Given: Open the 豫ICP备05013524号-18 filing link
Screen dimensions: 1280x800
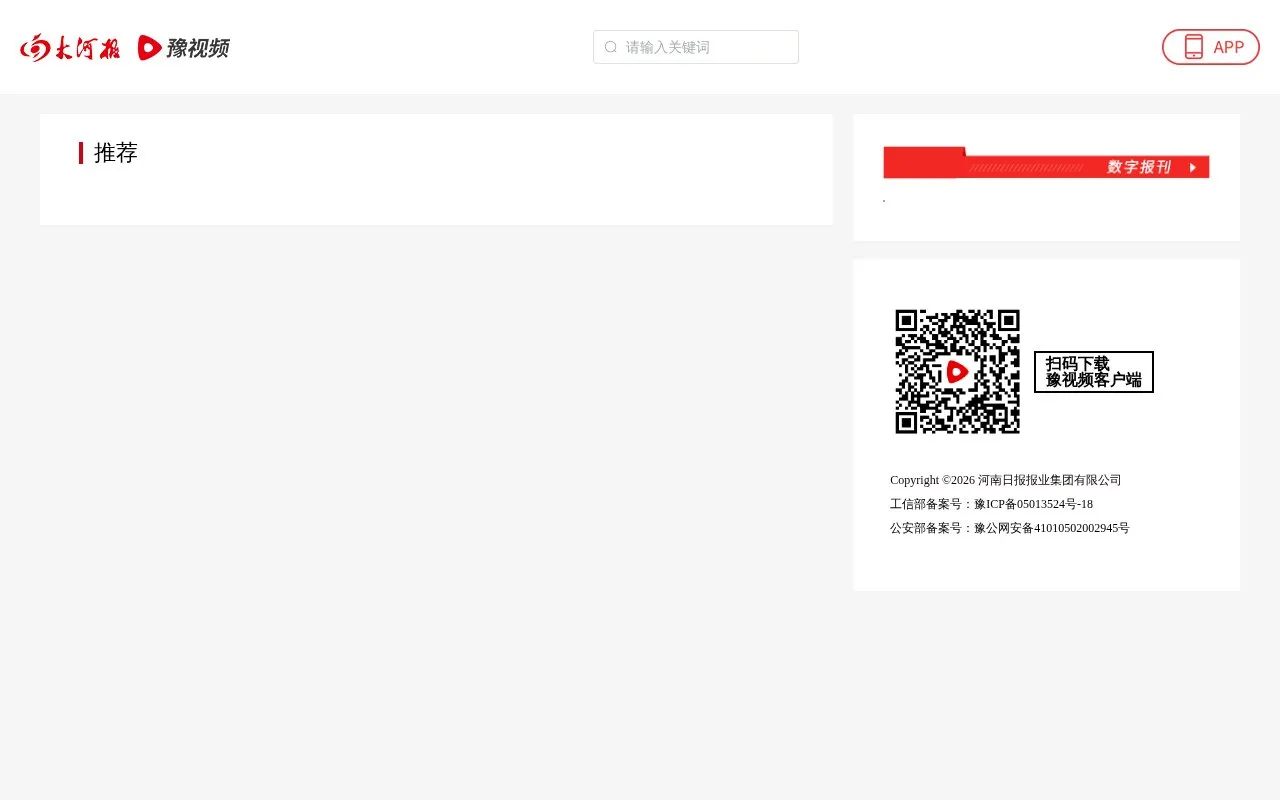Looking at the screenshot, I should [x=1033, y=504].
